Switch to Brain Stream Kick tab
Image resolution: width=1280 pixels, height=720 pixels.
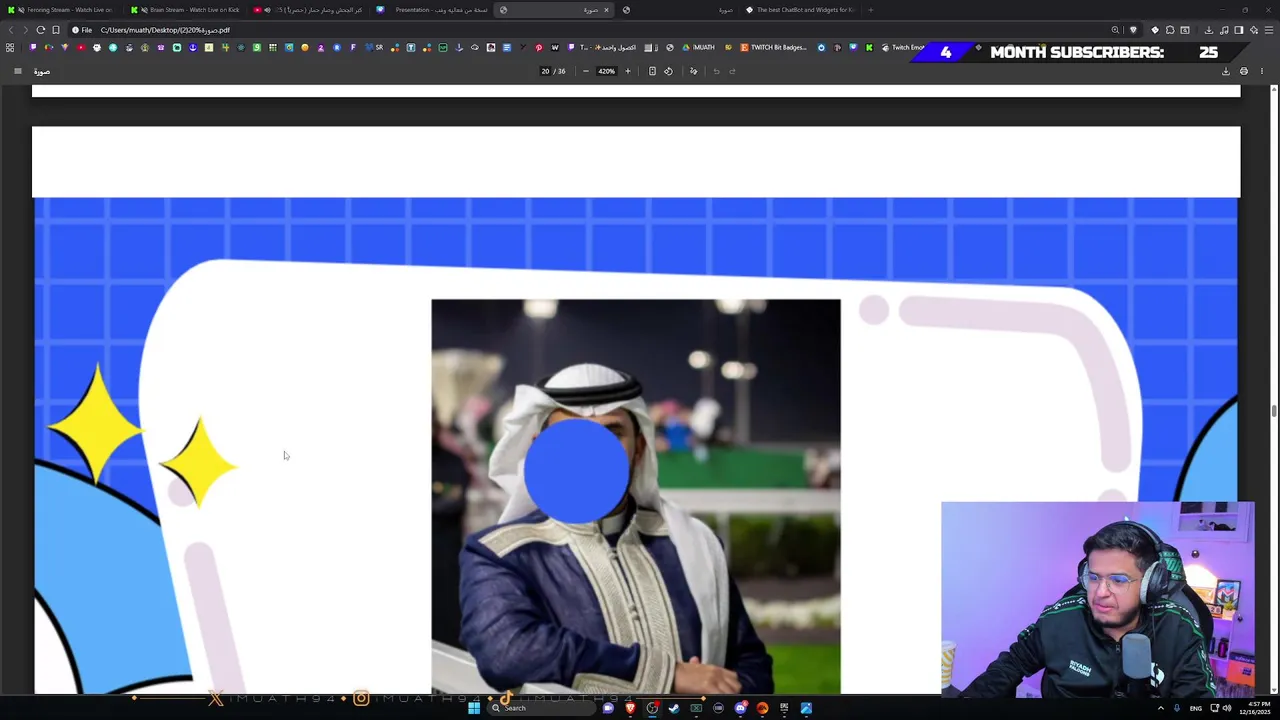[x=188, y=10]
